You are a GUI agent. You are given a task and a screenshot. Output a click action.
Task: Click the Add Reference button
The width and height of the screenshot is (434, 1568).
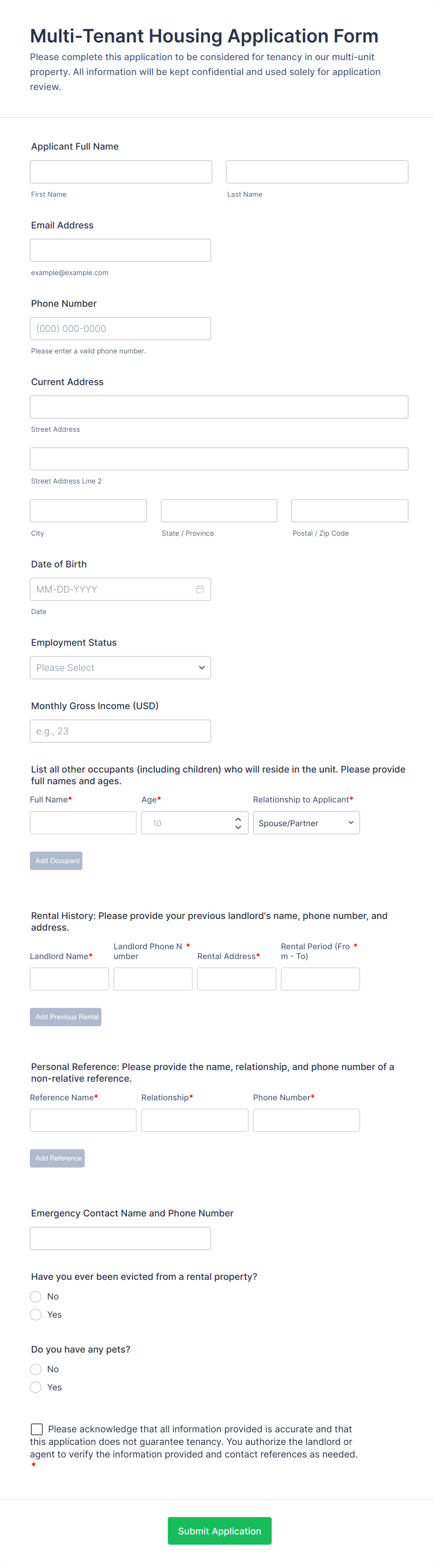[x=57, y=1158]
